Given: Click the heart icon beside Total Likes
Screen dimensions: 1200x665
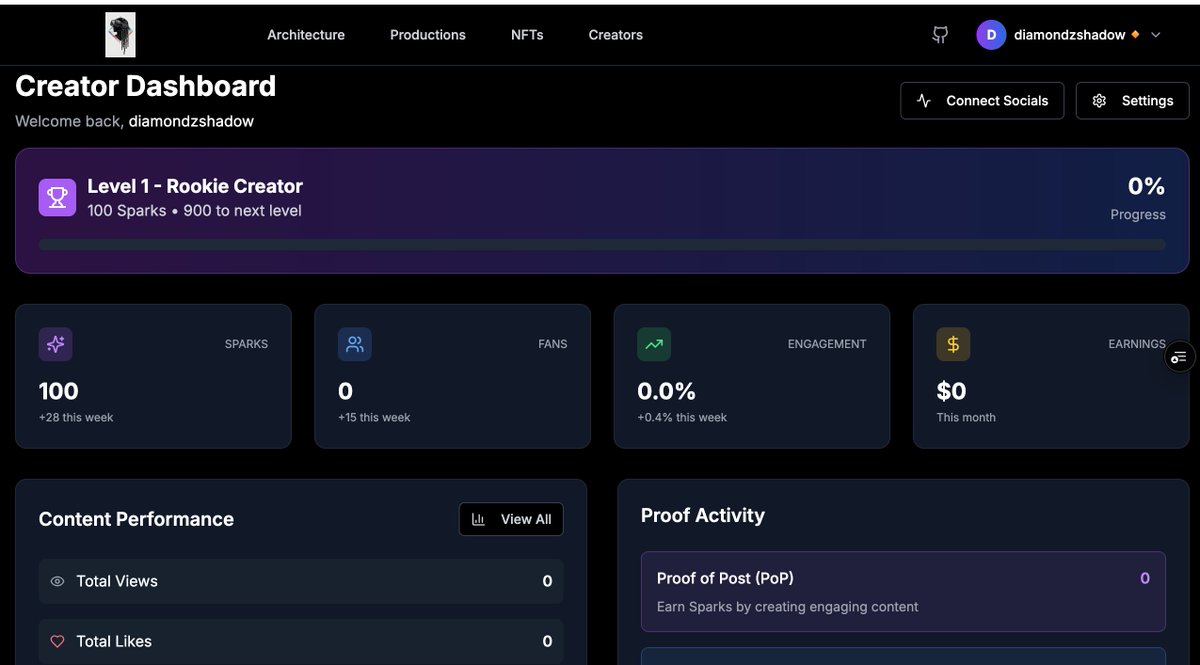Looking at the screenshot, I should (x=57, y=641).
